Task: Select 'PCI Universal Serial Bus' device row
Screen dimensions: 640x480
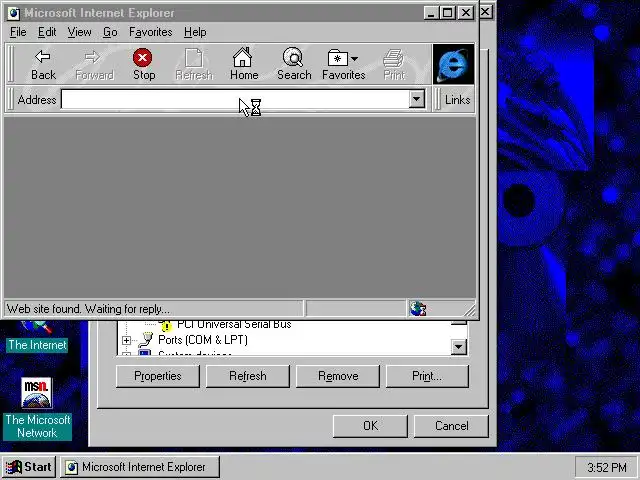Action: 234,325
